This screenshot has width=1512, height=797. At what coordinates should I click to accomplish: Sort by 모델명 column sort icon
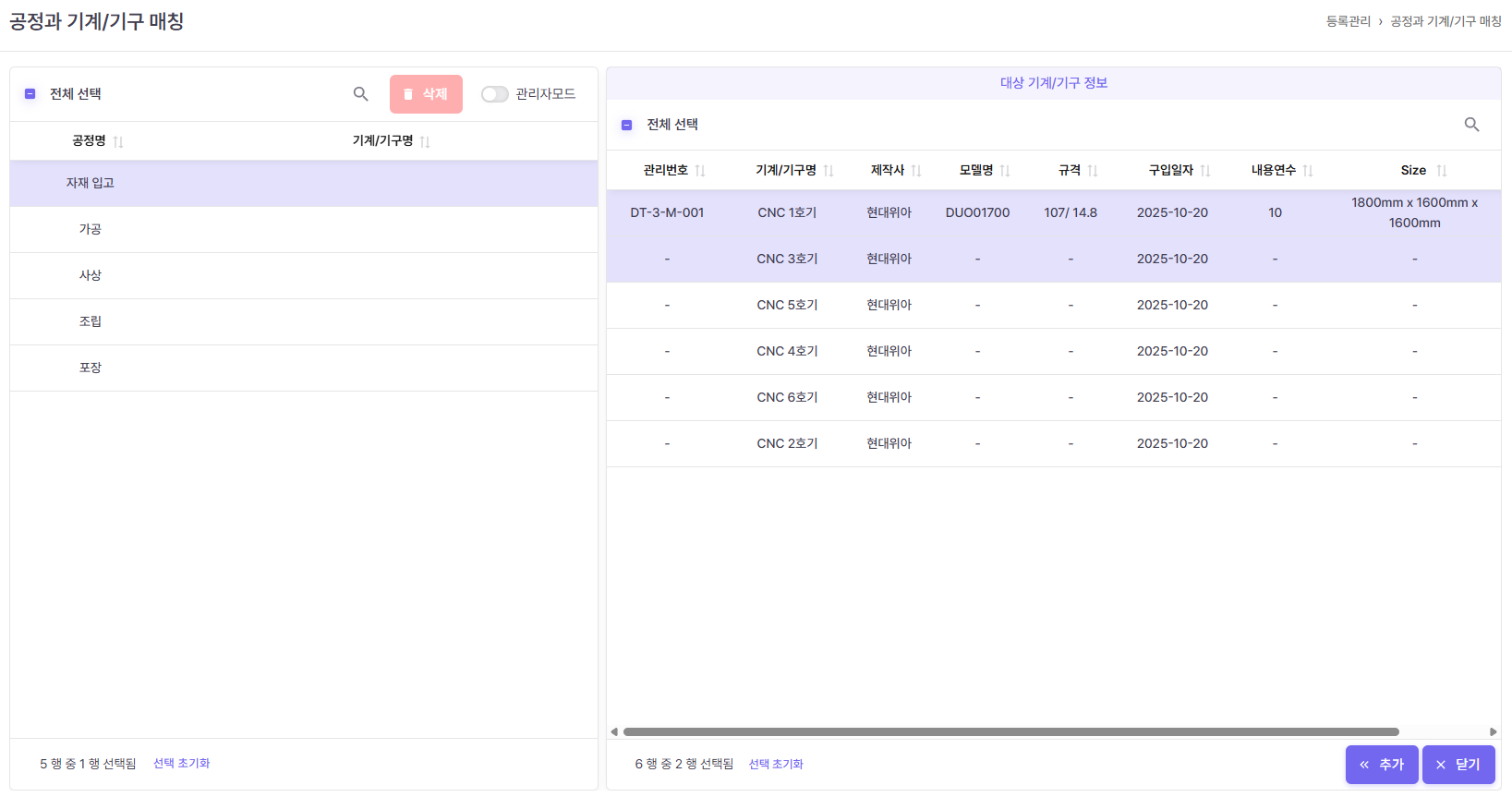[x=1005, y=171]
